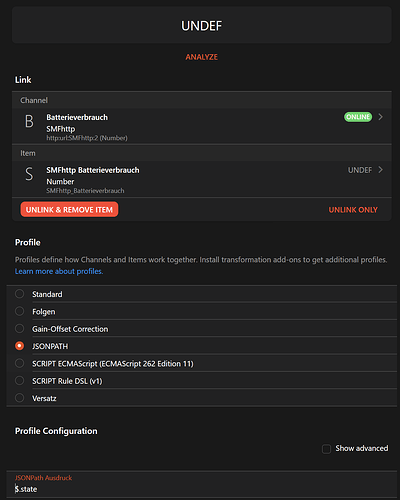The height and width of the screenshot is (500, 400).
Task: Enable the Show advanced checkbox
Action: pyautogui.click(x=326, y=449)
